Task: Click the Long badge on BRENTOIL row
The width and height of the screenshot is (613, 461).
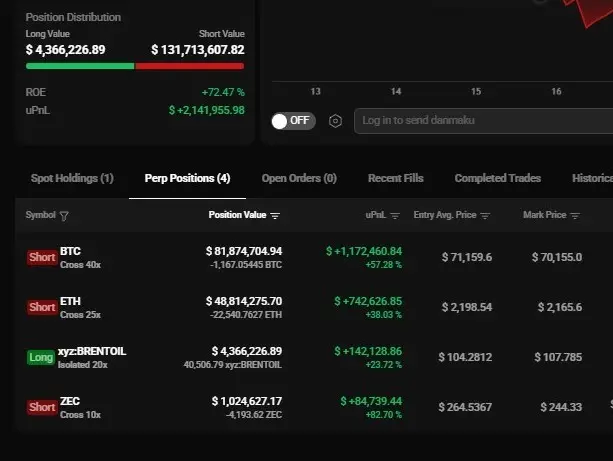Action: click(x=41, y=357)
